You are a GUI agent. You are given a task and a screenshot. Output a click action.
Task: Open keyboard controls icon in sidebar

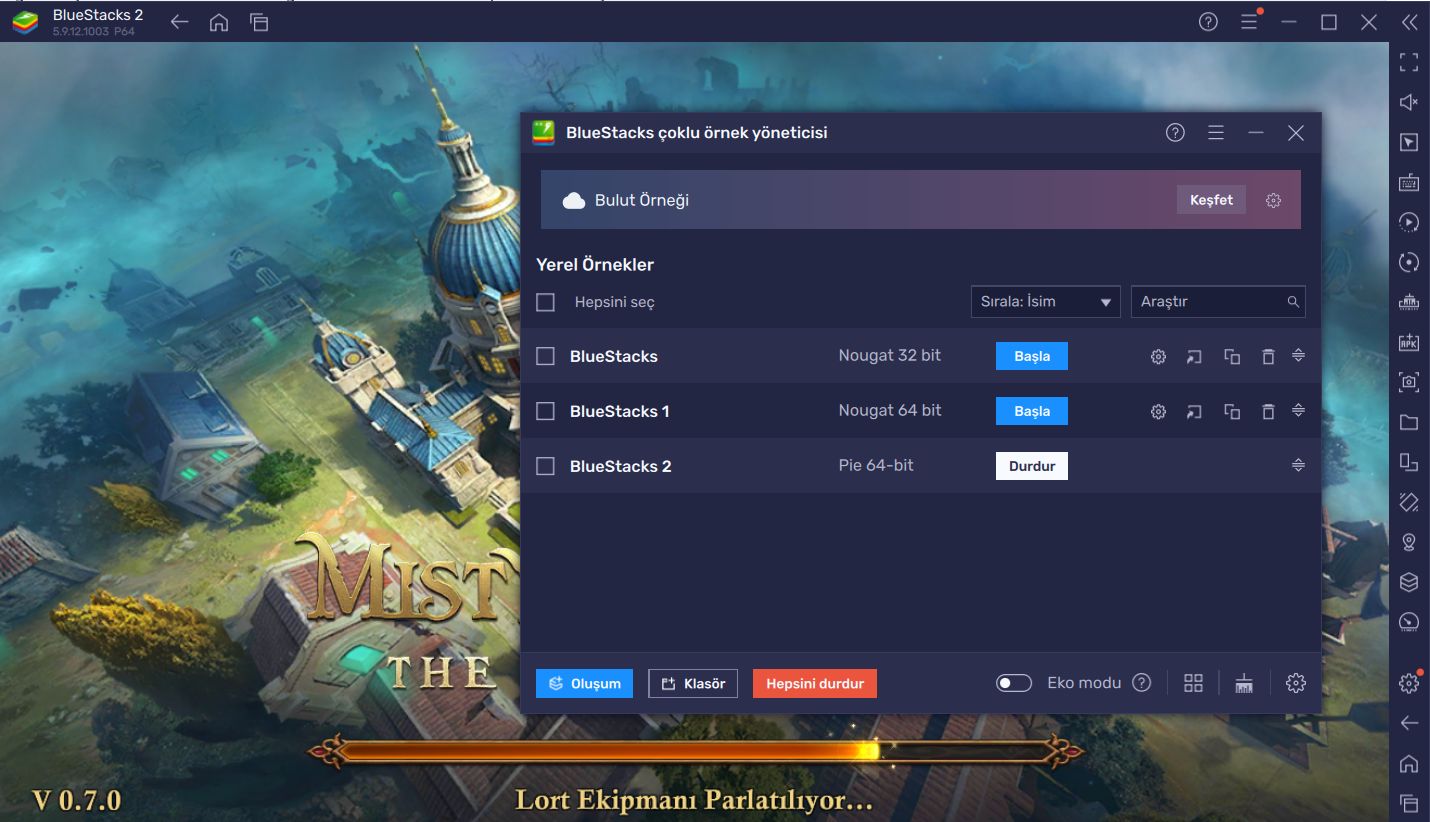[x=1409, y=182]
